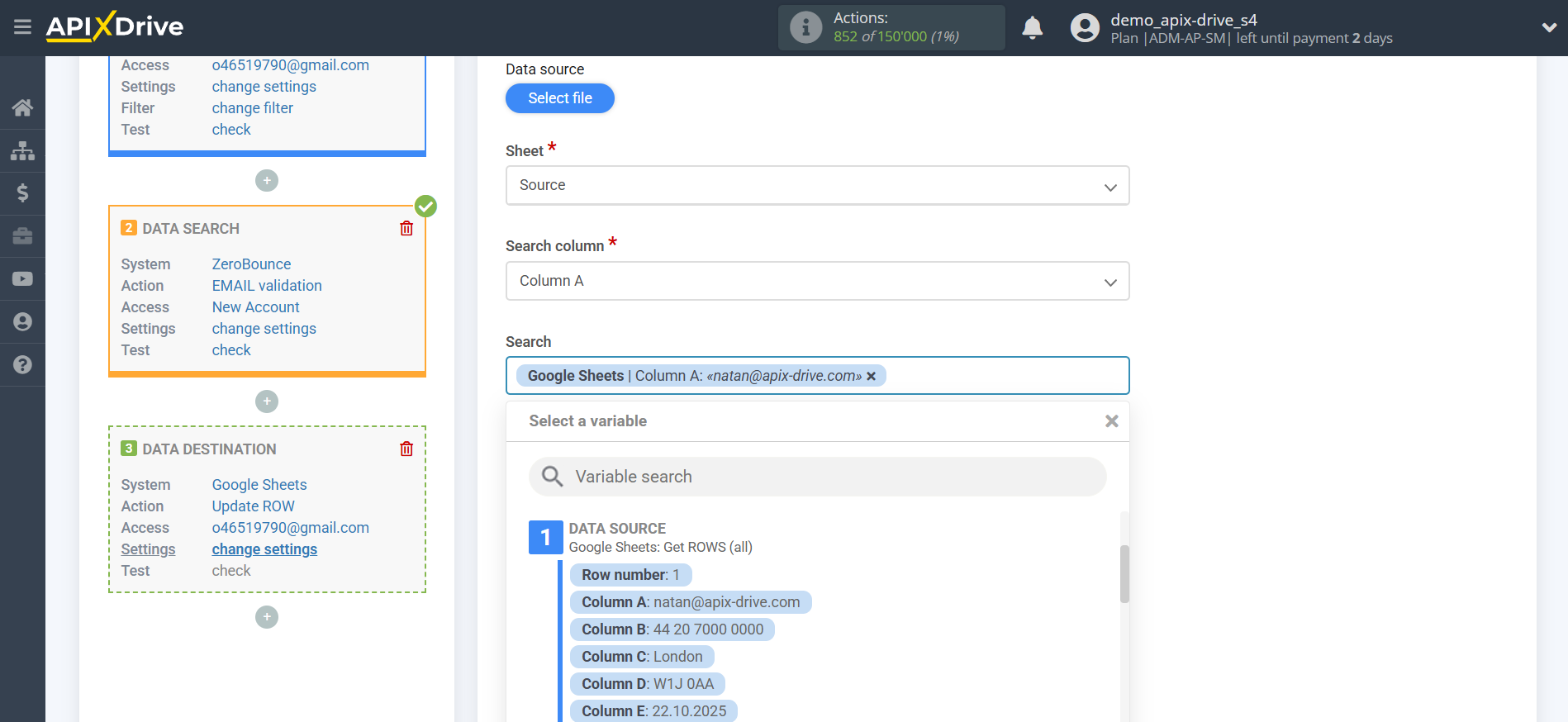Expand the account menu chevron
Image resolution: width=1568 pixels, height=722 pixels.
tap(1549, 28)
